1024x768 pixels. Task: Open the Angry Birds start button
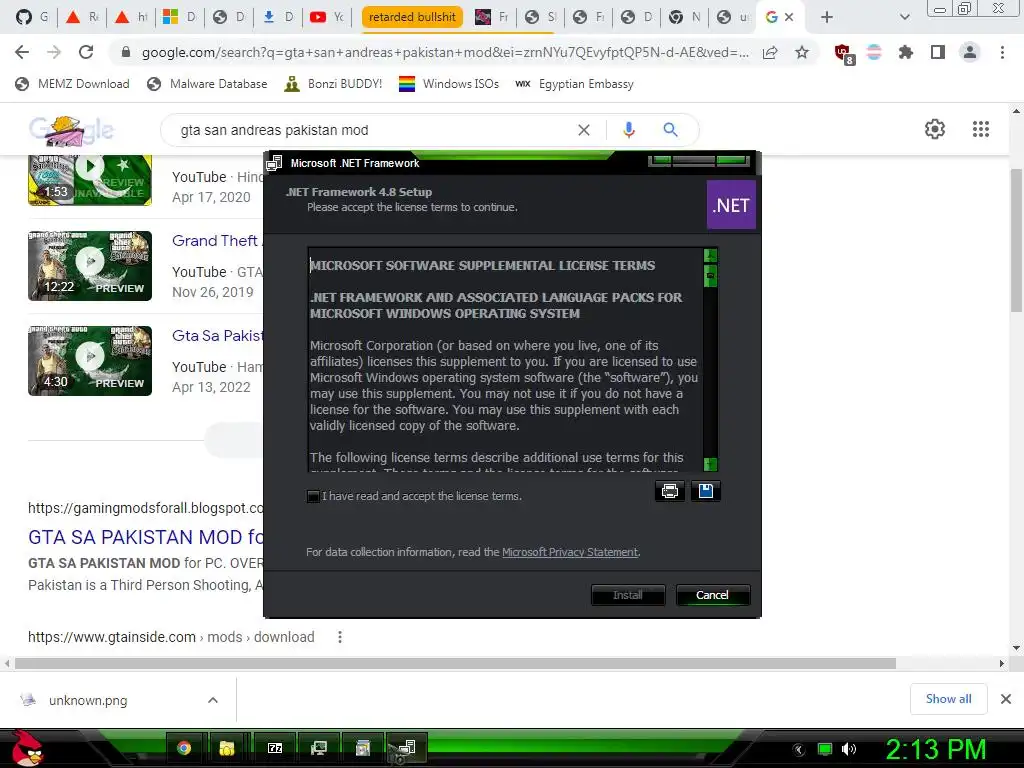click(26, 748)
